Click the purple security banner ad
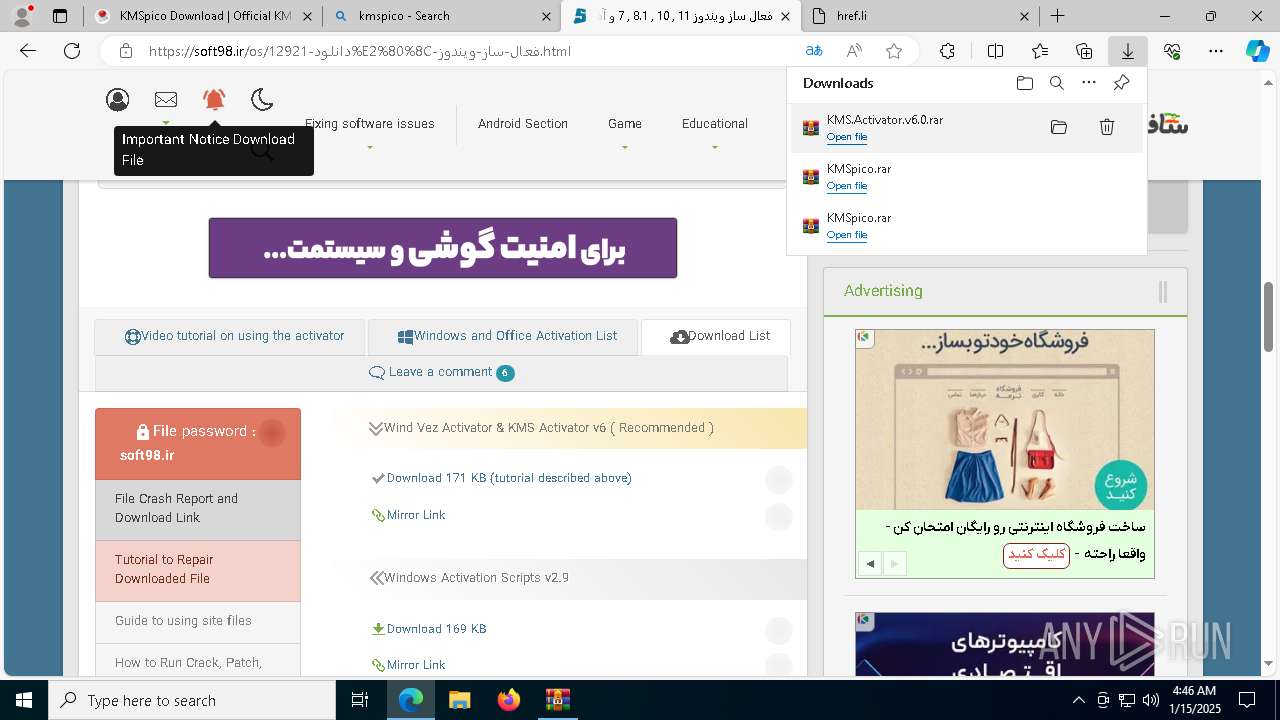 pyautogui.click(x=443, y=248)
